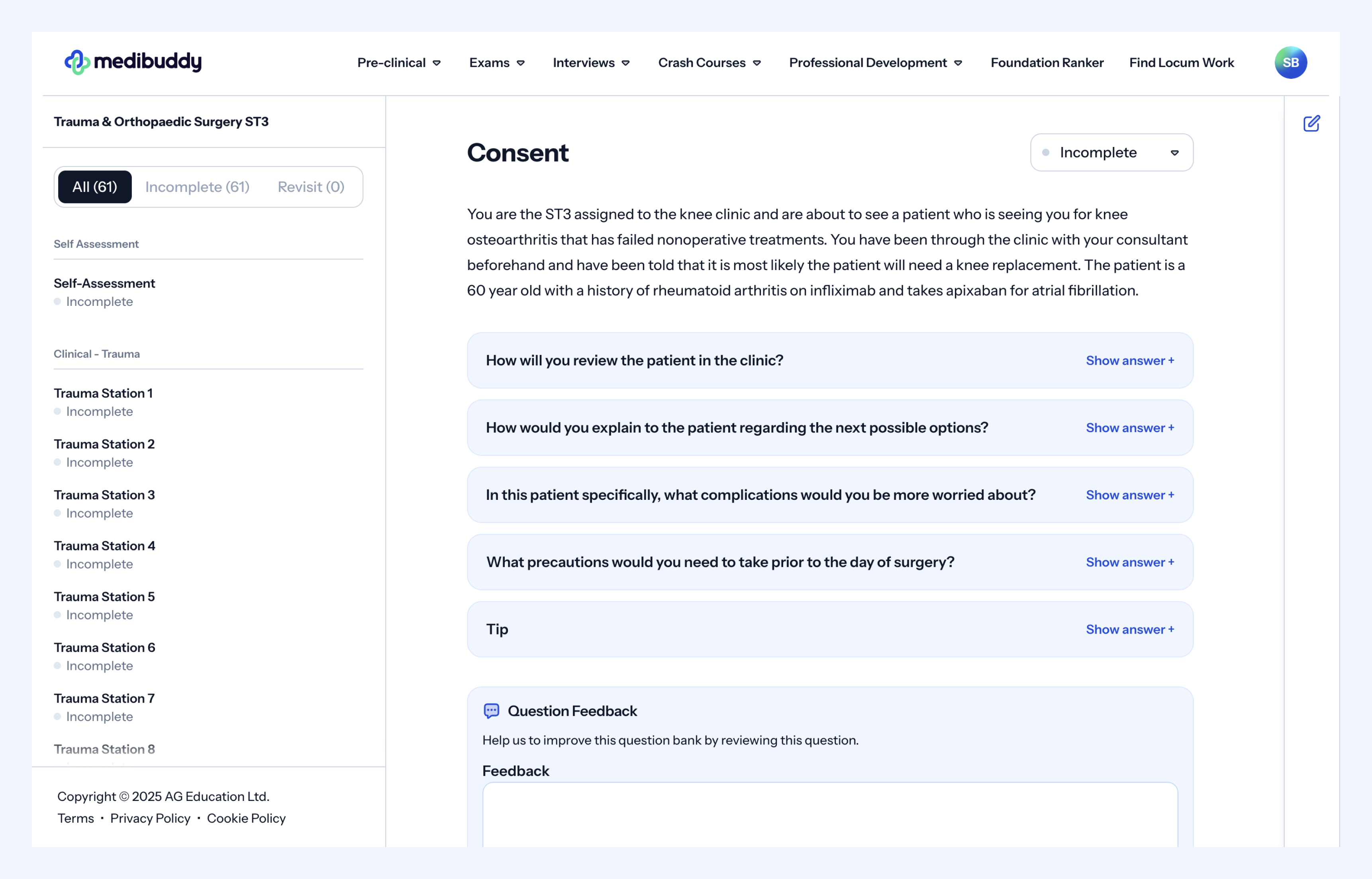Click the Question Feedback chat bubble icon
The image size is (1372, 879).
tap(491, 711)
